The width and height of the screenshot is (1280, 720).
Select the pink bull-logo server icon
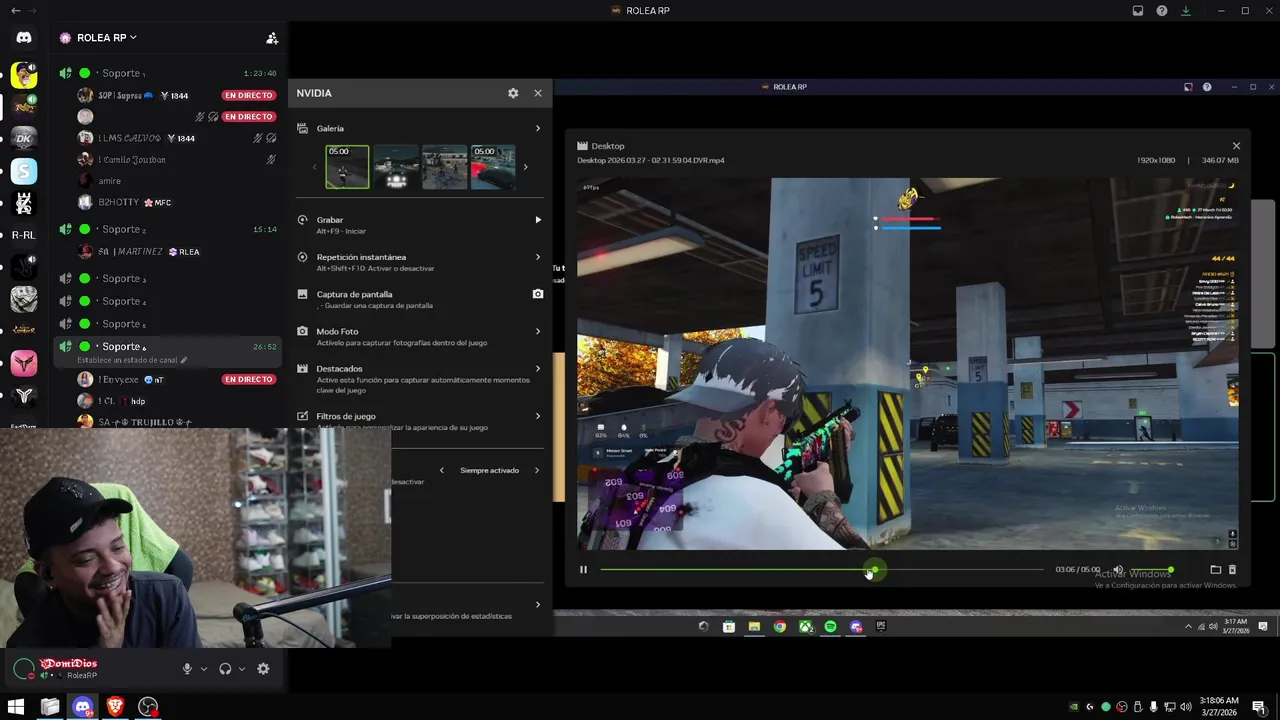24,364
